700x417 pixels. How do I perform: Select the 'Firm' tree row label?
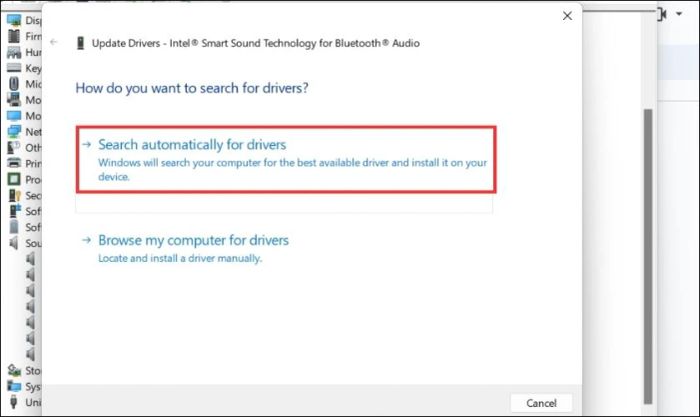33,36
